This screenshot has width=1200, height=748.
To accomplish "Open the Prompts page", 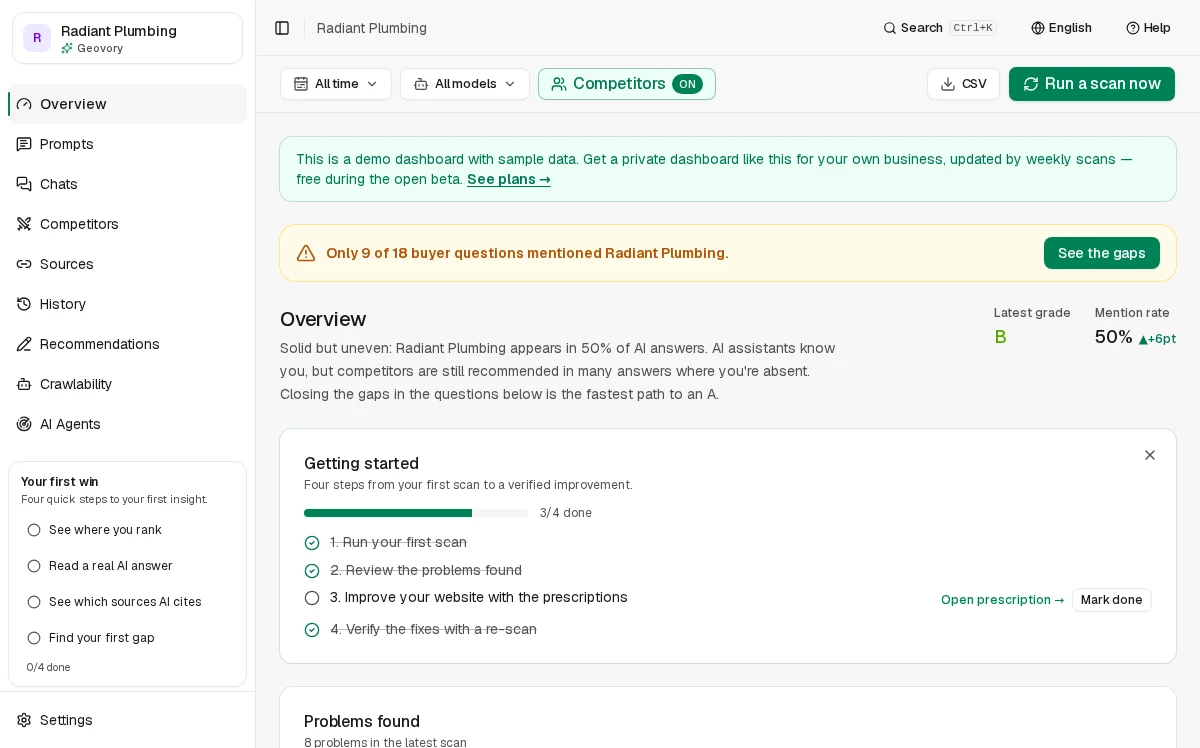I will coord(127,144).
